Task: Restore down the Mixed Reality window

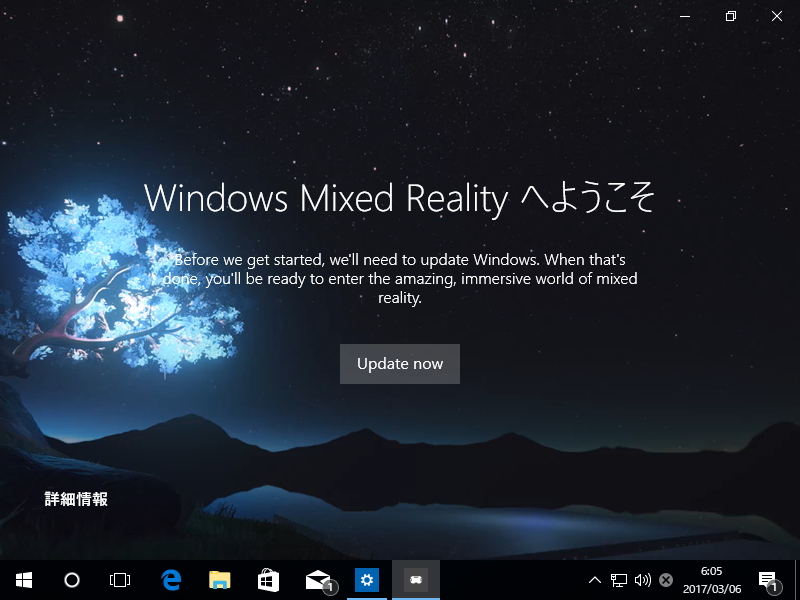Action: (x=731, y=16)
